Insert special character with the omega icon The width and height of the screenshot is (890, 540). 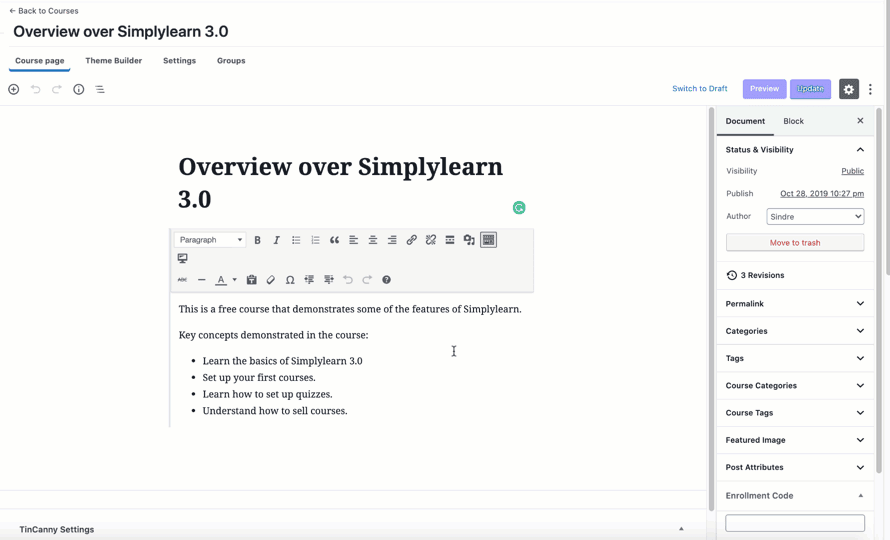[290, 280]
